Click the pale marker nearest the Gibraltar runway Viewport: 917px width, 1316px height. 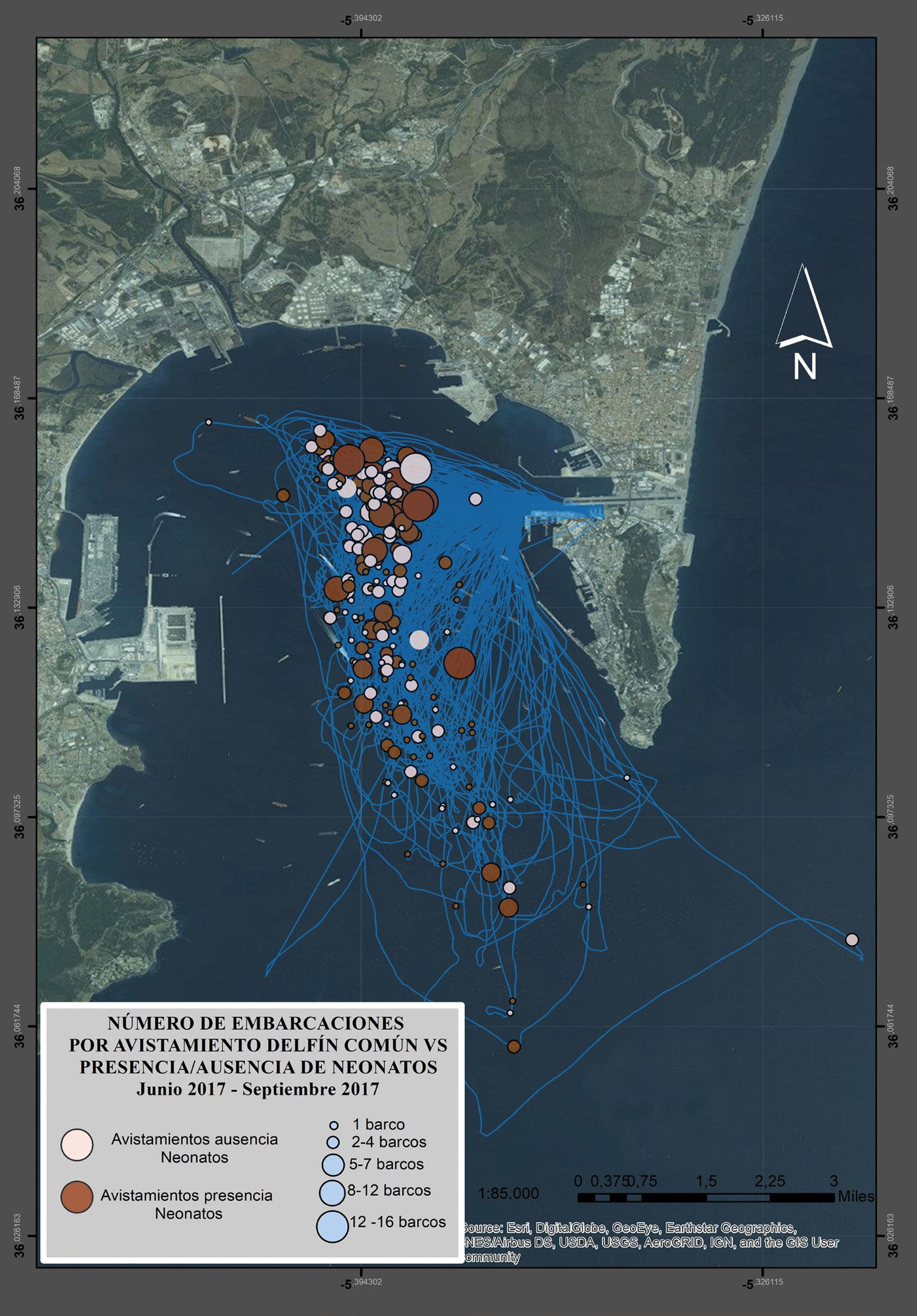point(476,499)
